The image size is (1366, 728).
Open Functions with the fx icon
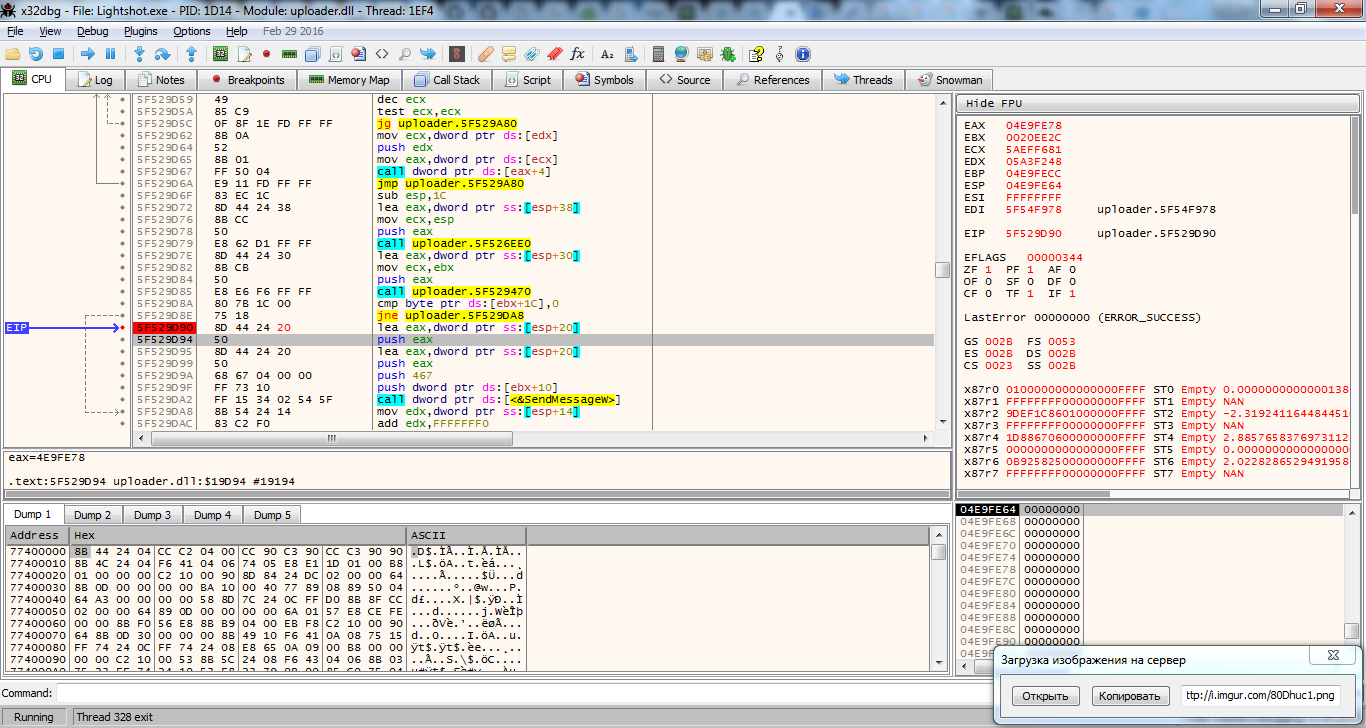pyautogui.click(x=577, y=54)
